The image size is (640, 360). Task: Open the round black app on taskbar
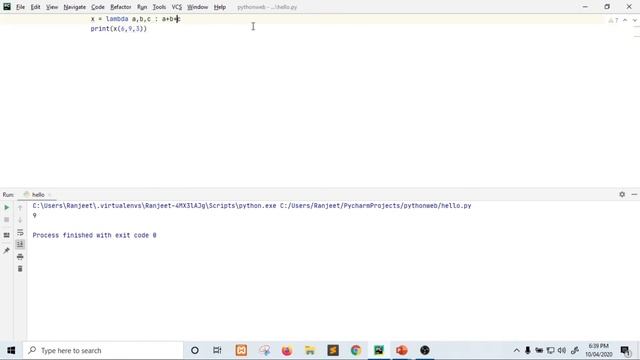point(425,350)
